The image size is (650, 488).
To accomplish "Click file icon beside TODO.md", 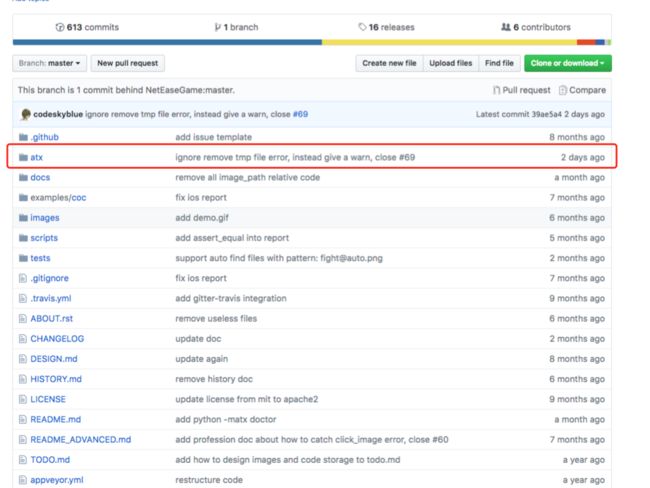I will coord(23,460).
